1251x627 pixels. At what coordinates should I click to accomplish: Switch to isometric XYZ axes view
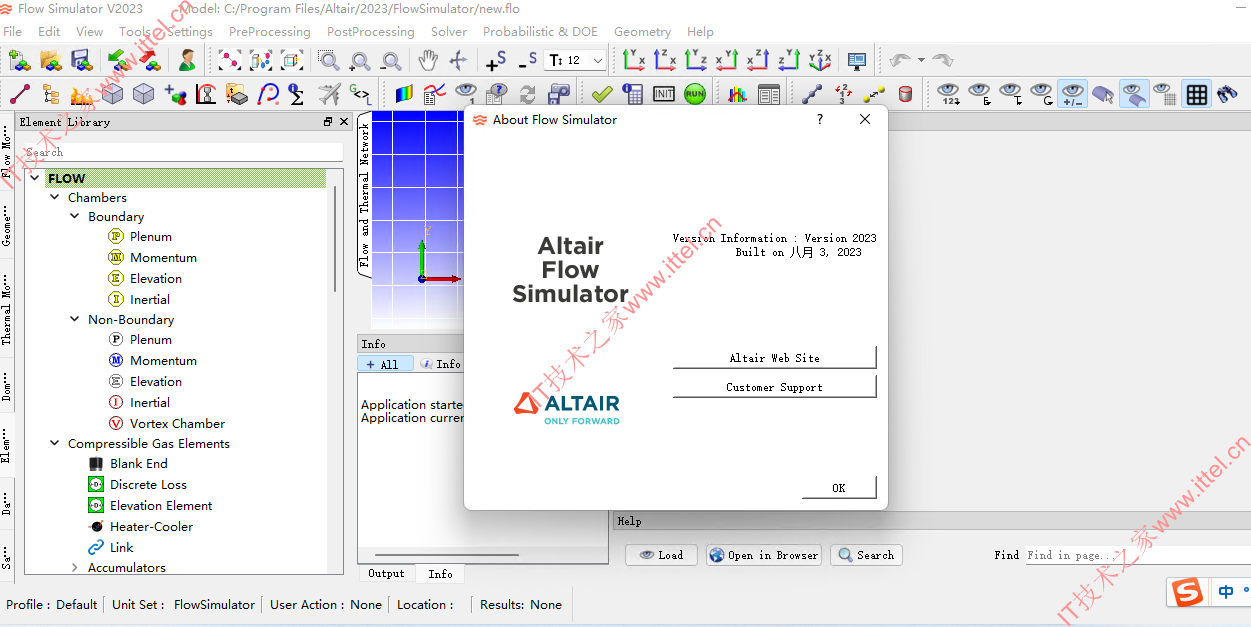(x=820, y=60)
